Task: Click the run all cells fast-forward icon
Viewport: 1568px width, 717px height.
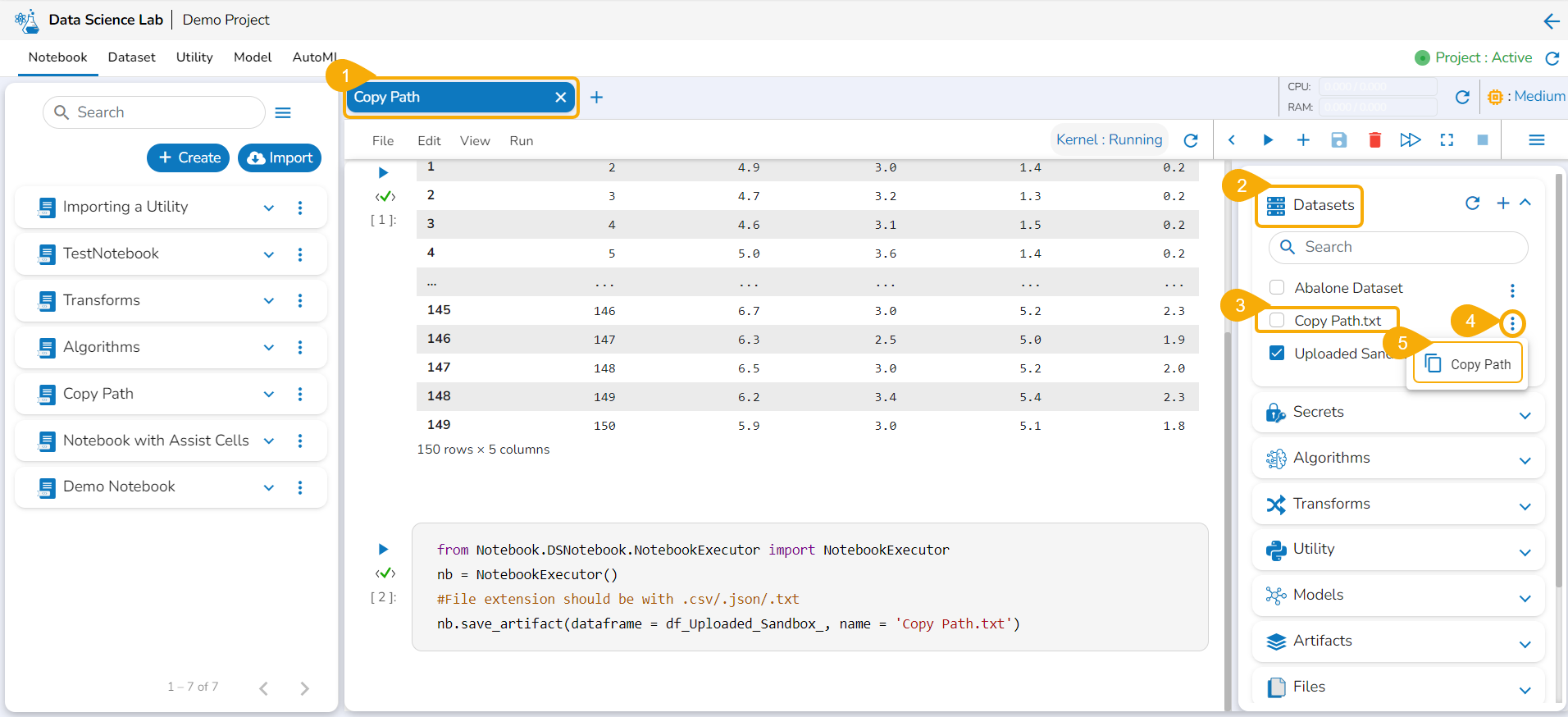Action: point(1410,140)
